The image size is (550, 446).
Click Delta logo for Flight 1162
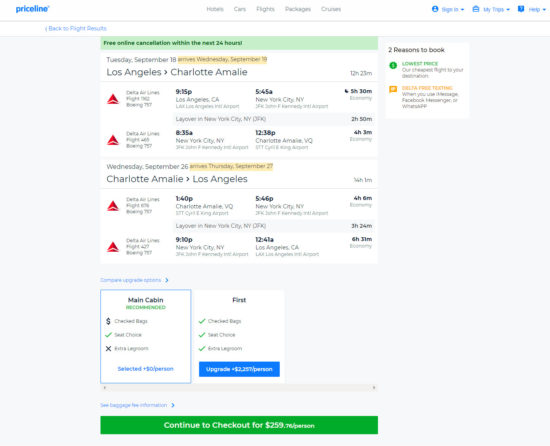click(113, 99)
